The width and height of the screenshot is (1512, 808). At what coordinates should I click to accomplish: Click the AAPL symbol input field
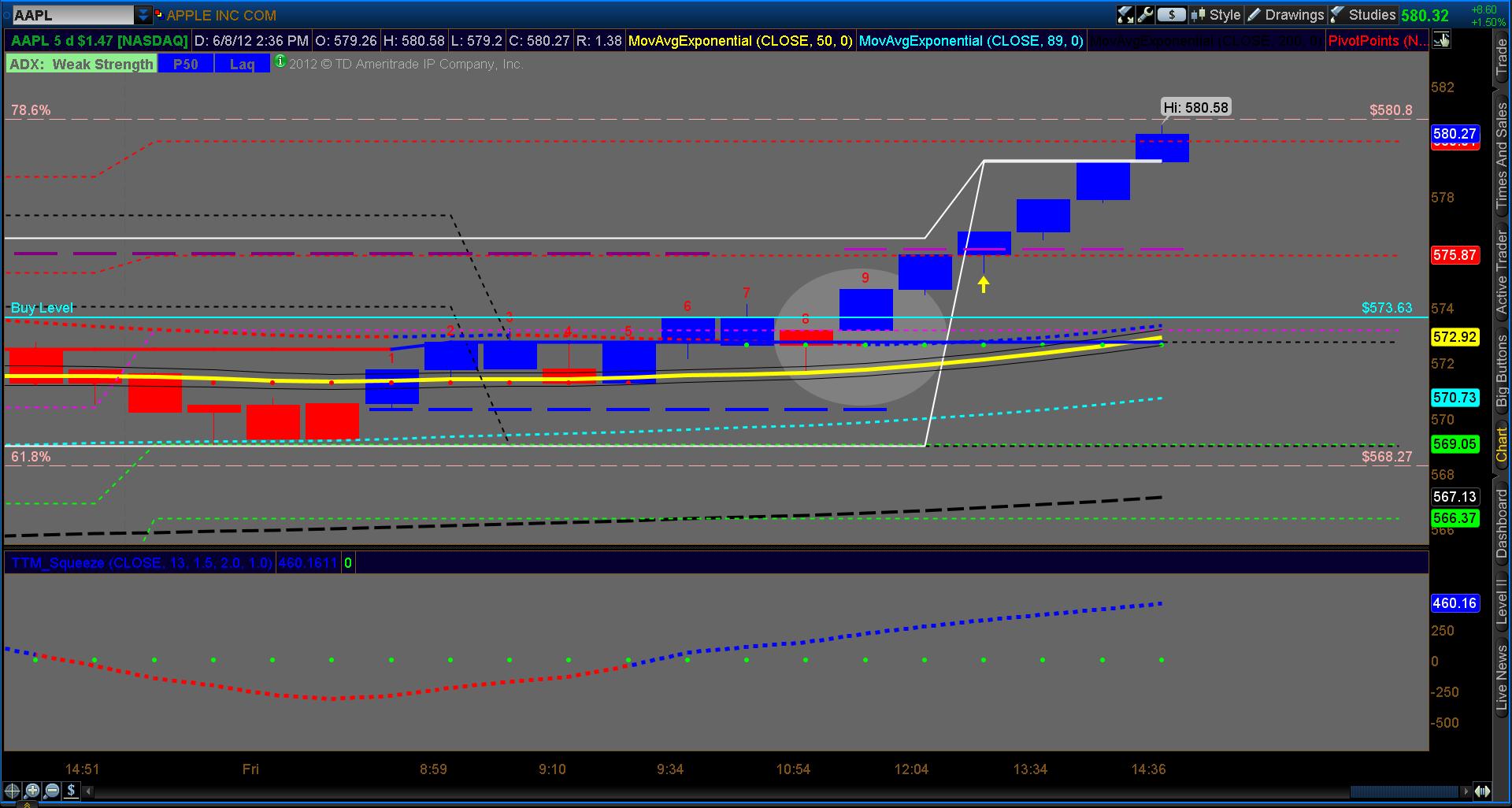tap(72, 15)
